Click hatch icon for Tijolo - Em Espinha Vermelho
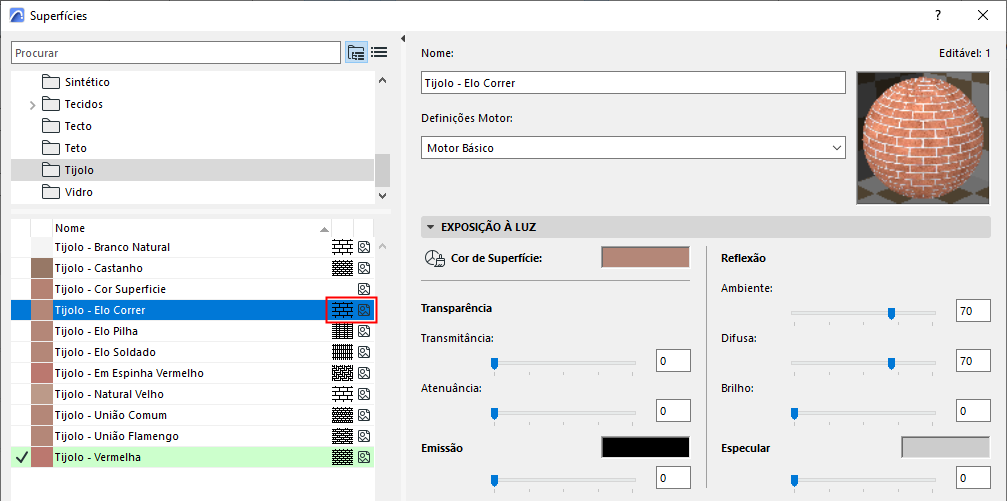The width and height of the screenshot is (1007, 501). pyautogui.click(x=342, y=373)
